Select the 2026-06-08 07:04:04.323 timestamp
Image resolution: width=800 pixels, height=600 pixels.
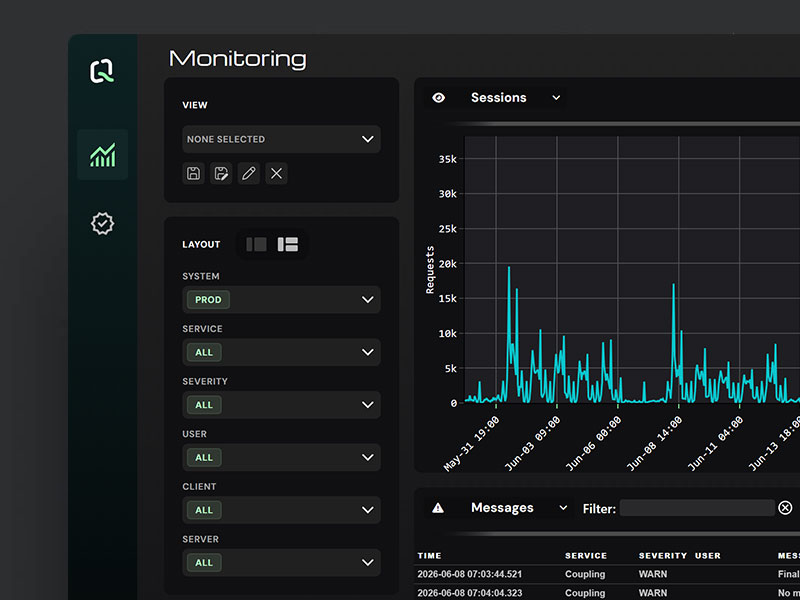(469, 593)
